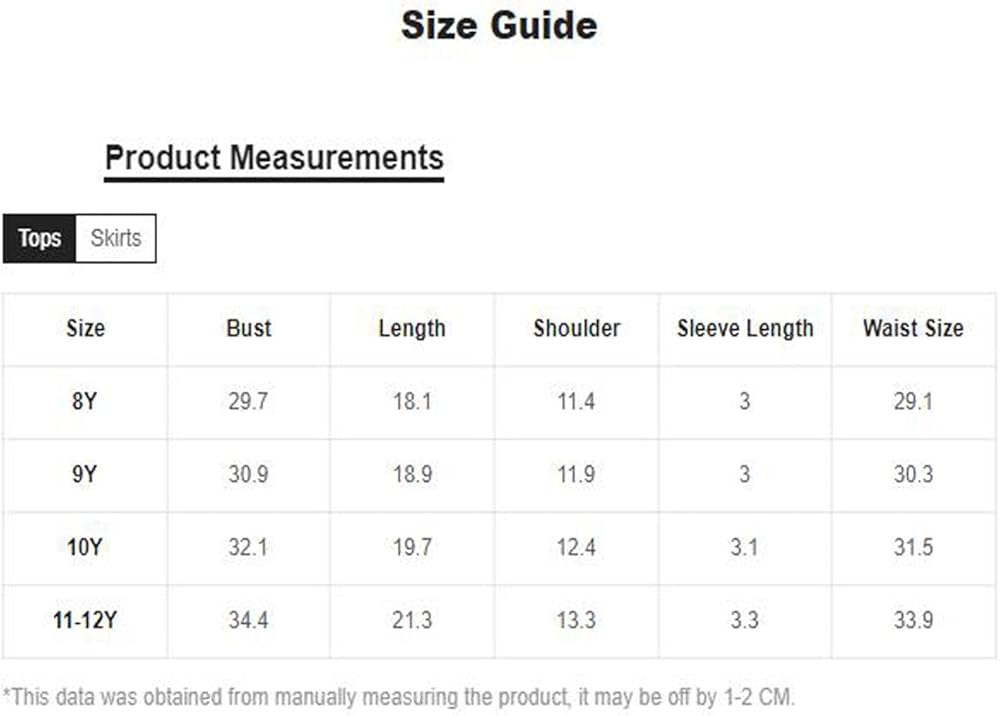The height and width of the screenshot is (716, 1000).
Task: Click the 12.4 shoulder value for 10Y
Action: point(577,547)
